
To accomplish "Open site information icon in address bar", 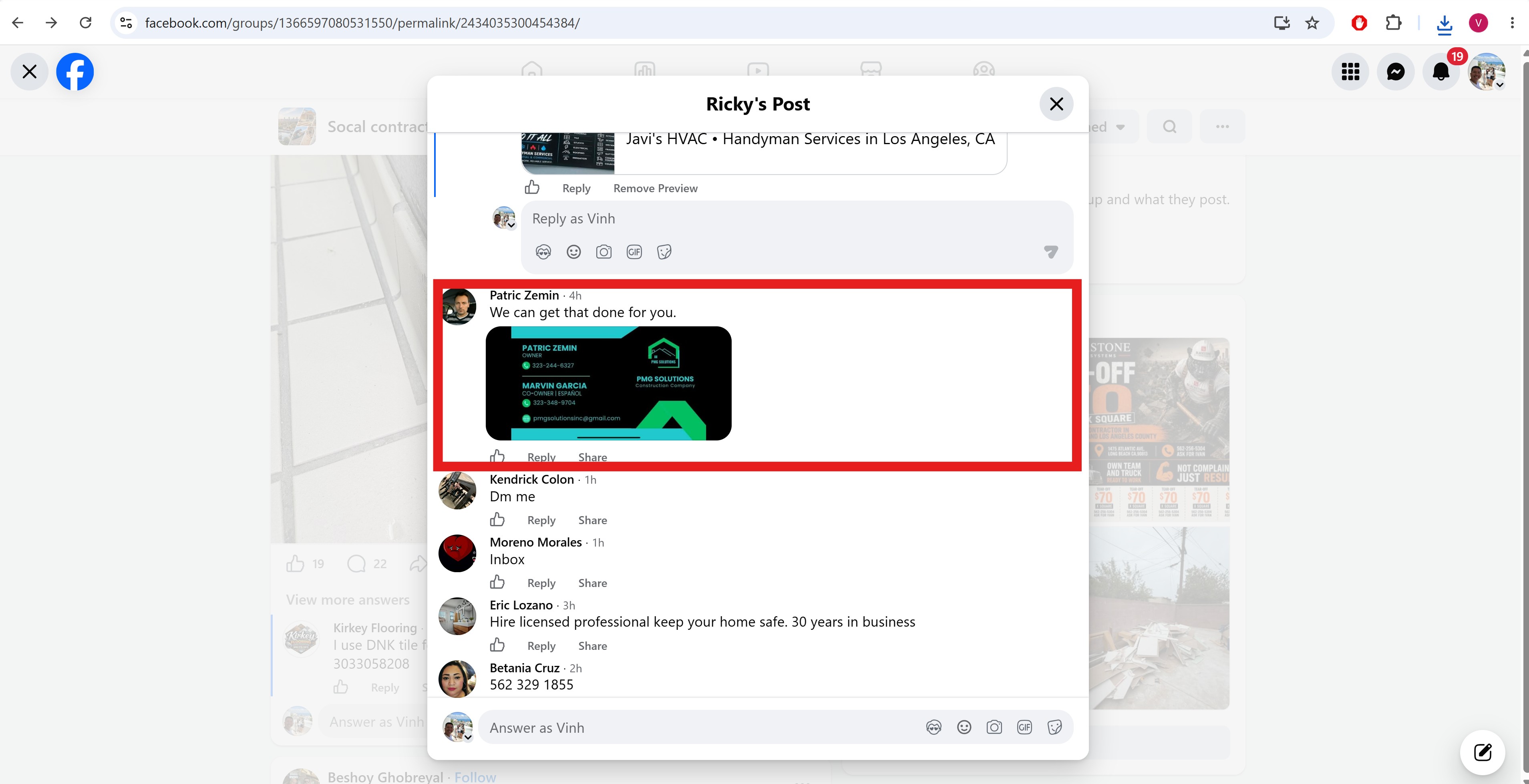I will 126,22.
